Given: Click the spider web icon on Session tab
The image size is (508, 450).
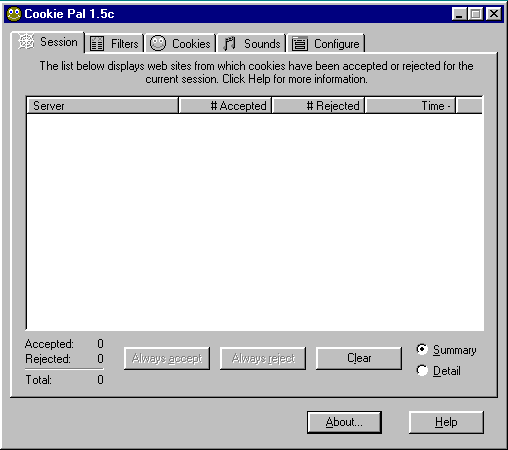Looking at the screenshot, I should pyautogui.click(x=26, y=42).
